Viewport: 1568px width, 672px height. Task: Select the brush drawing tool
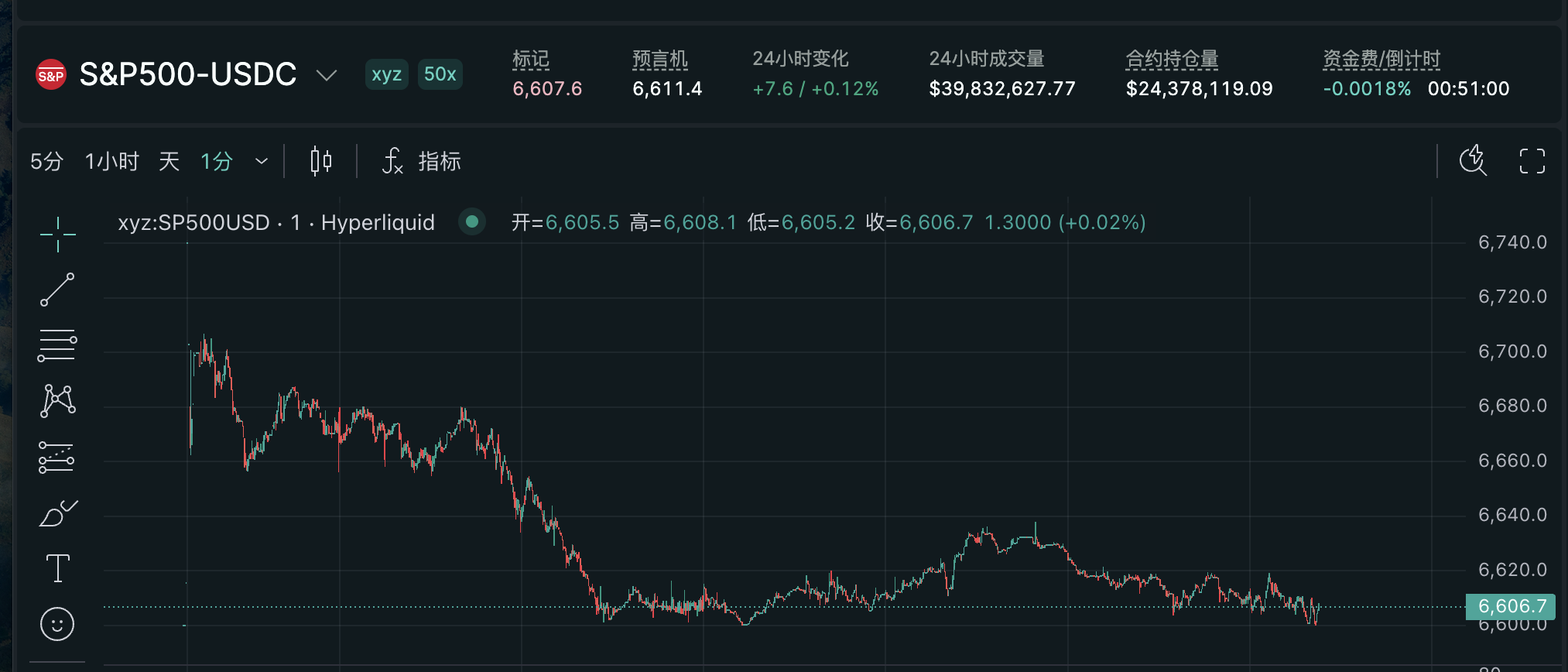point(57,513)
